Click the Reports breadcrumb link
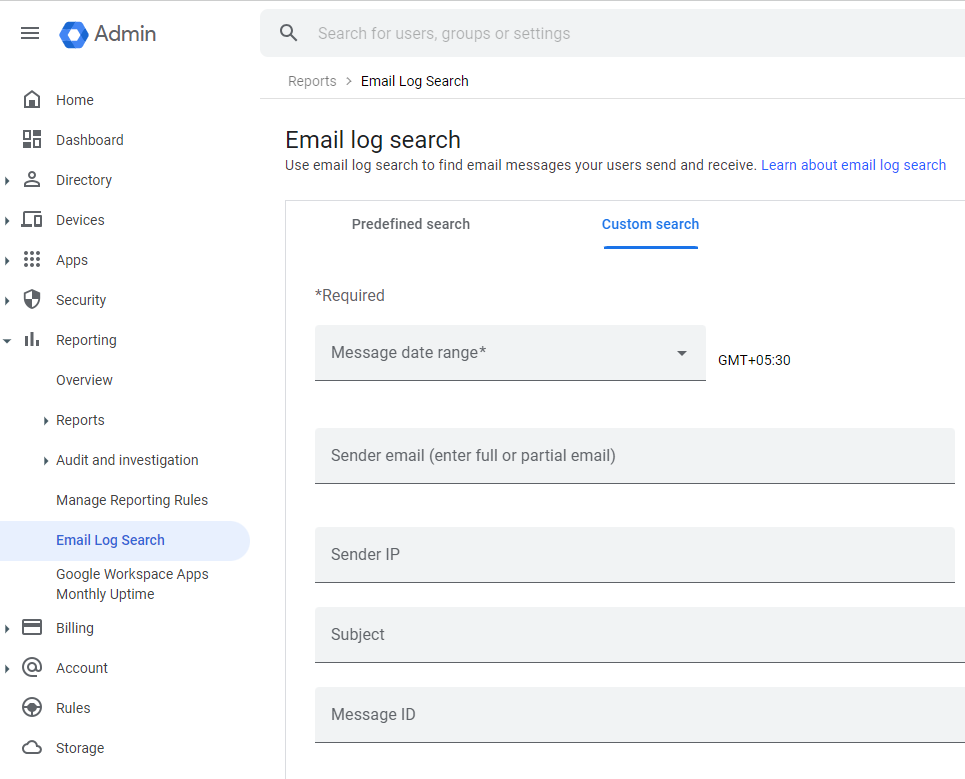Image resolution: width=965 pixels, height=779 pixels. coord(312,81)
